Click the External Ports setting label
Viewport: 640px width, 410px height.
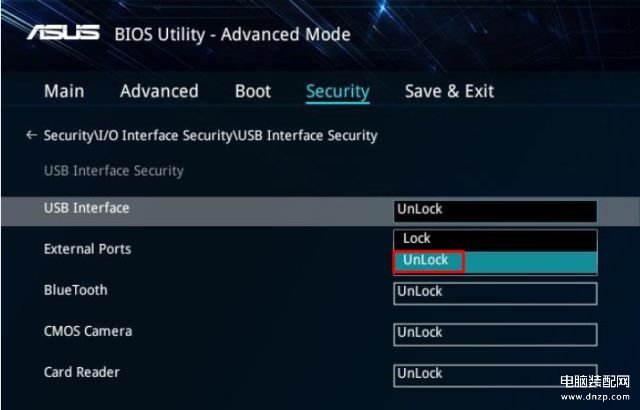(87, 249)
